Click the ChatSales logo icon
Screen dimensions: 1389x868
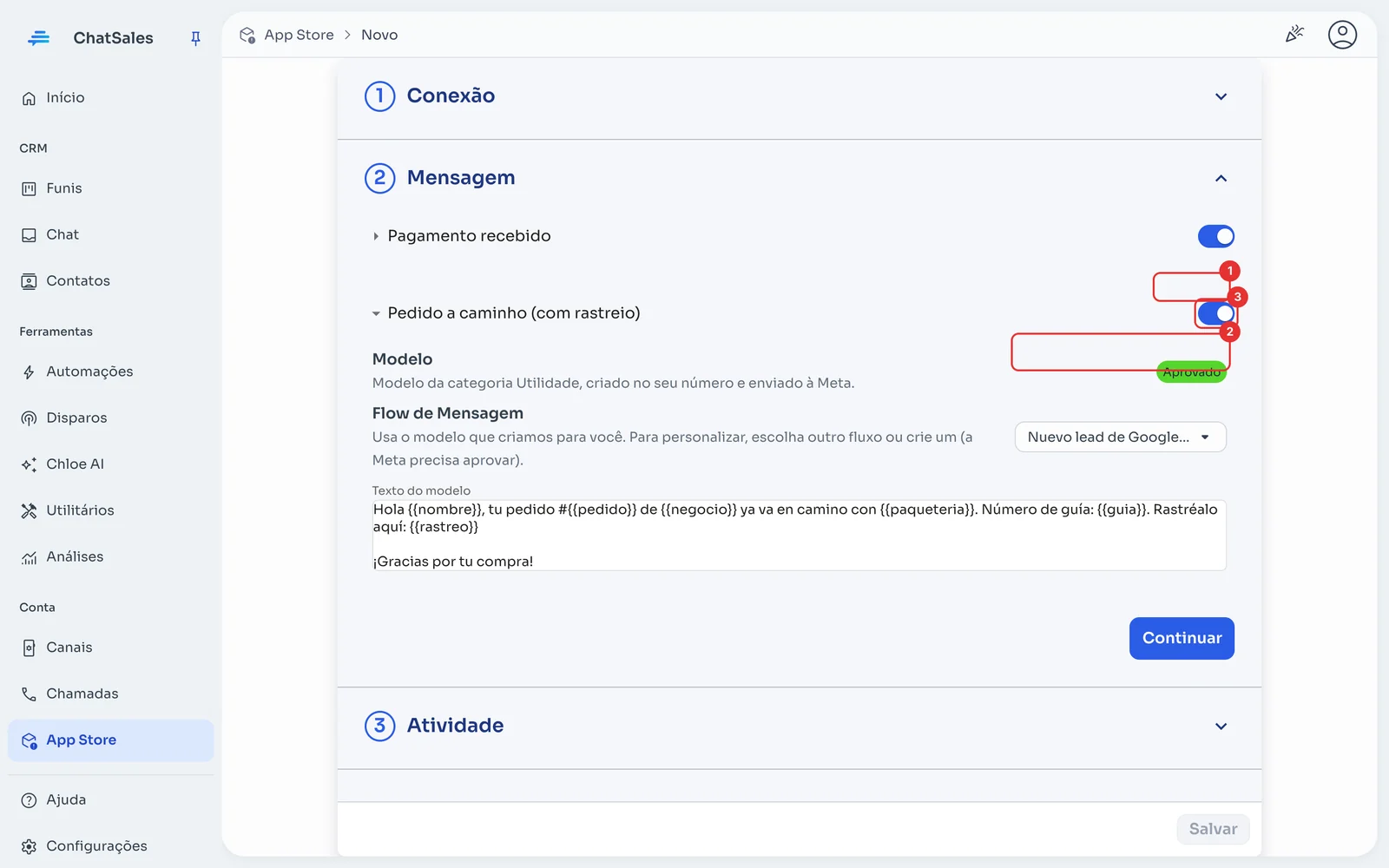(x=38, y=37)
